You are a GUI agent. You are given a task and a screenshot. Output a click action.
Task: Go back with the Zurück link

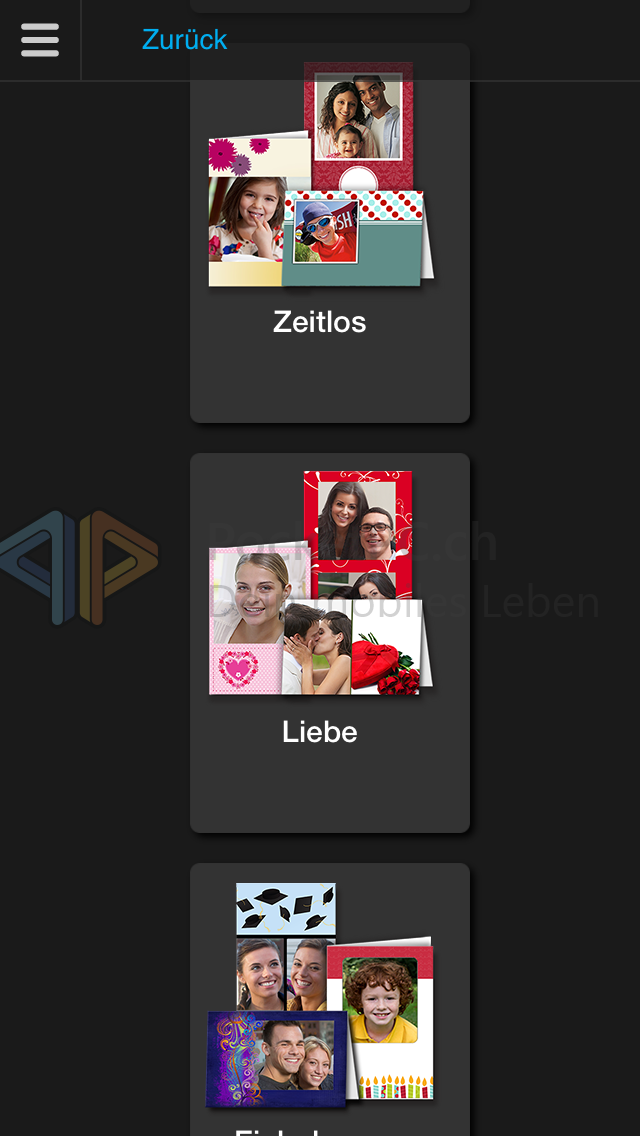click(184, 39)
